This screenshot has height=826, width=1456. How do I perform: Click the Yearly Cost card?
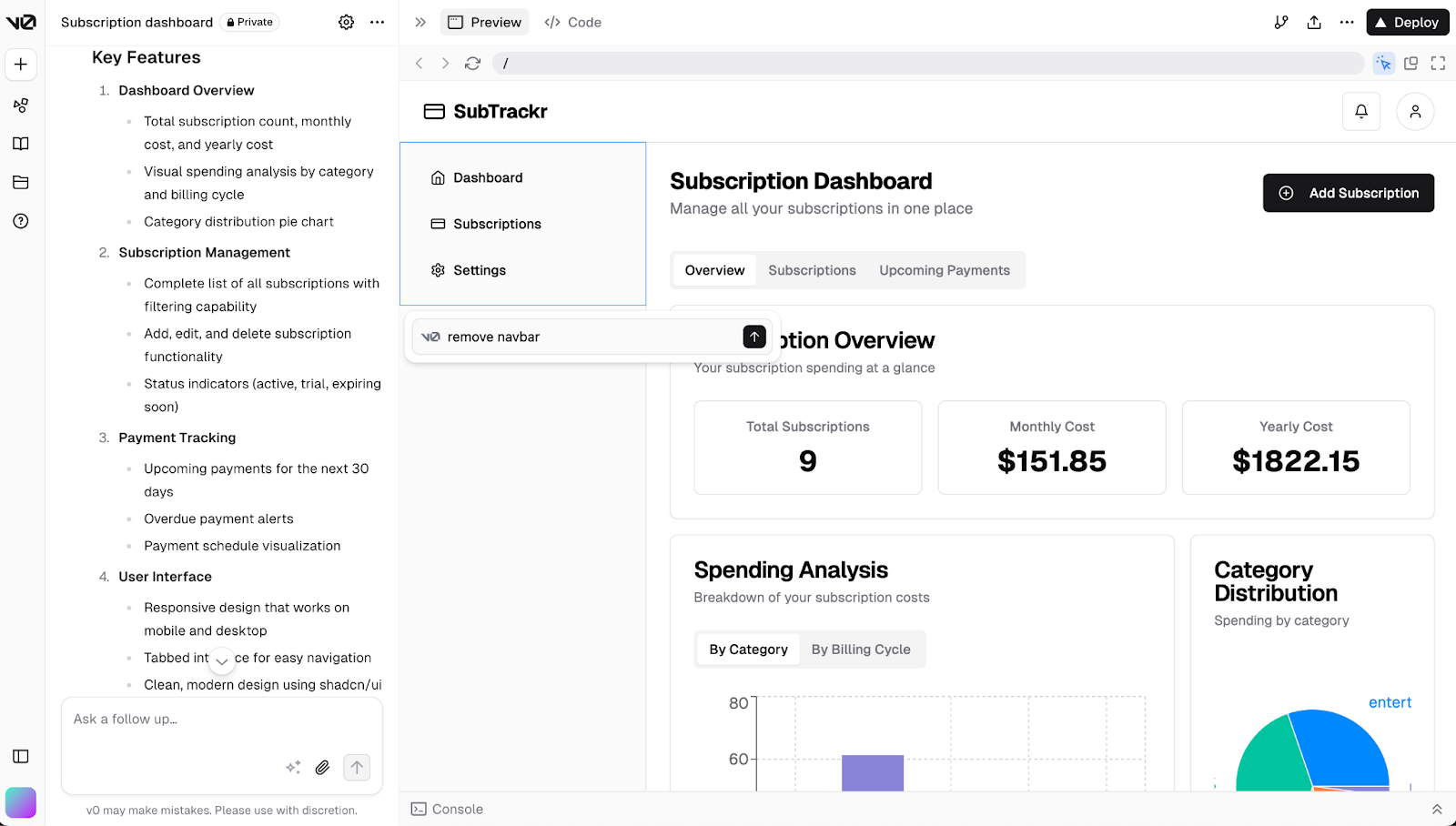[1296, 448]
